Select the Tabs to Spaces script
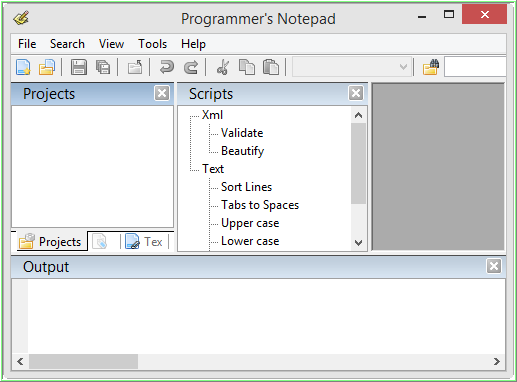The image size is (517, 382). 260,205
